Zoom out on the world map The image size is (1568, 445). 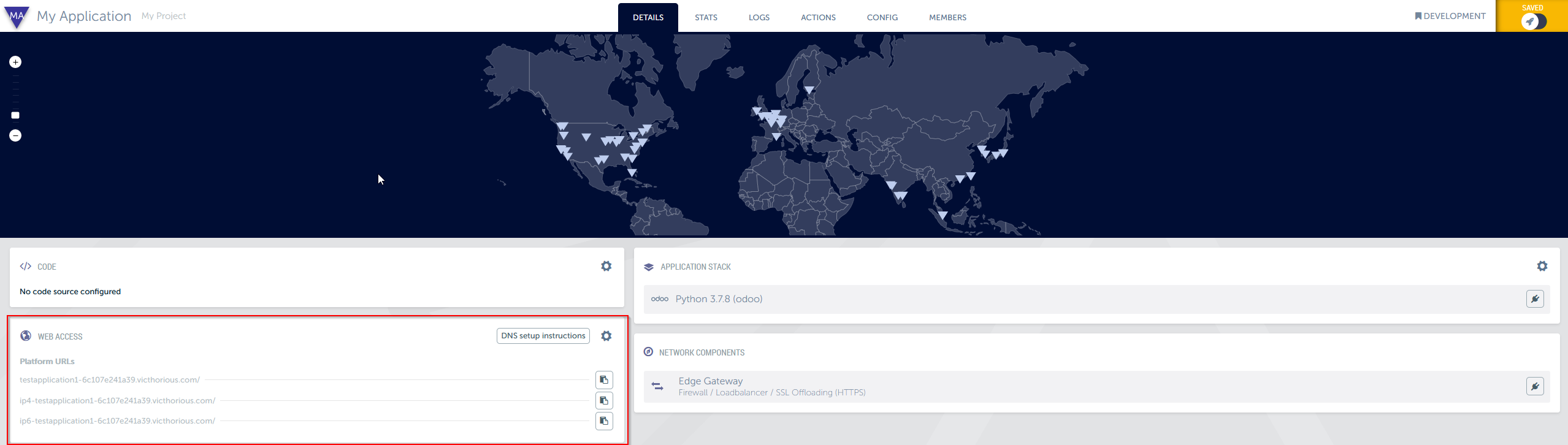(15, 135)
